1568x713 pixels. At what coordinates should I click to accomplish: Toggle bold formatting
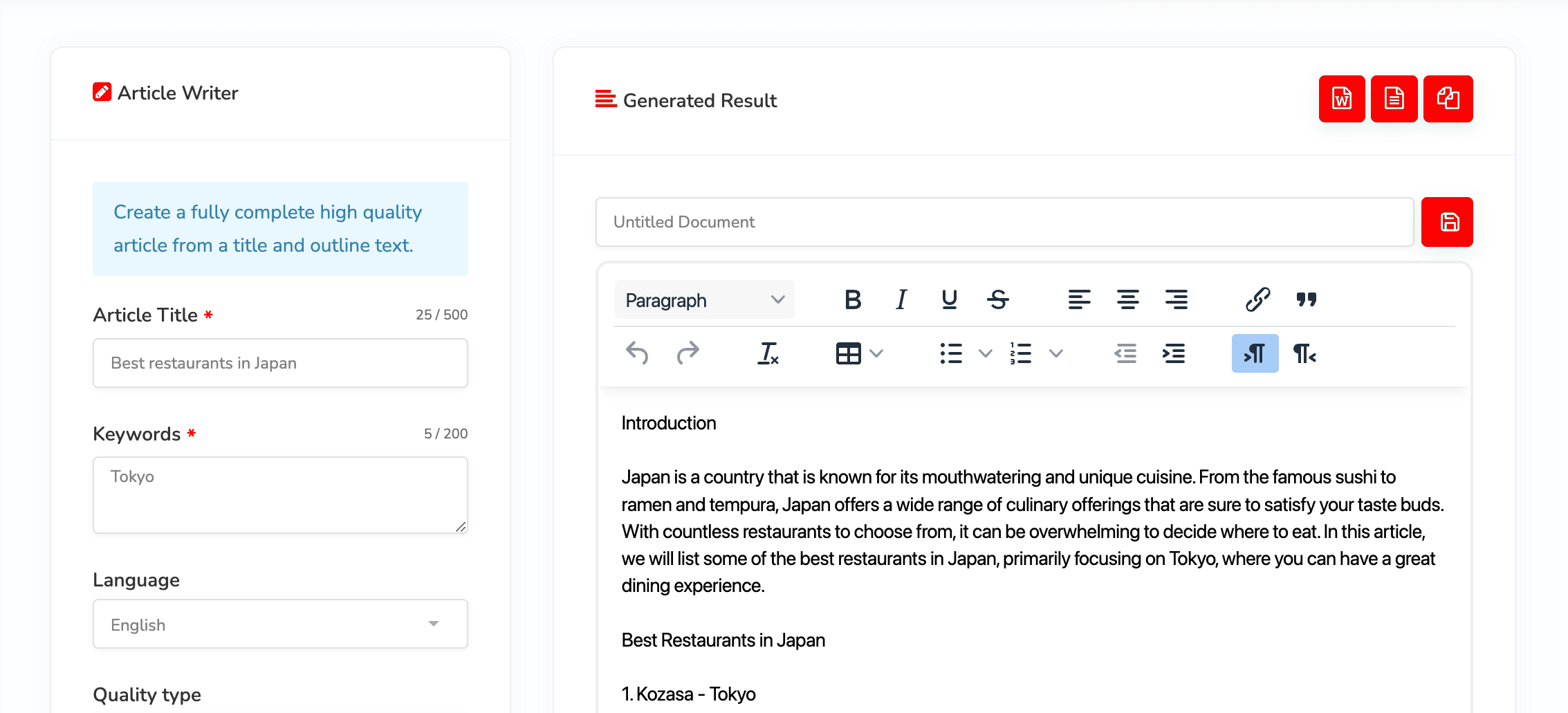853,299
